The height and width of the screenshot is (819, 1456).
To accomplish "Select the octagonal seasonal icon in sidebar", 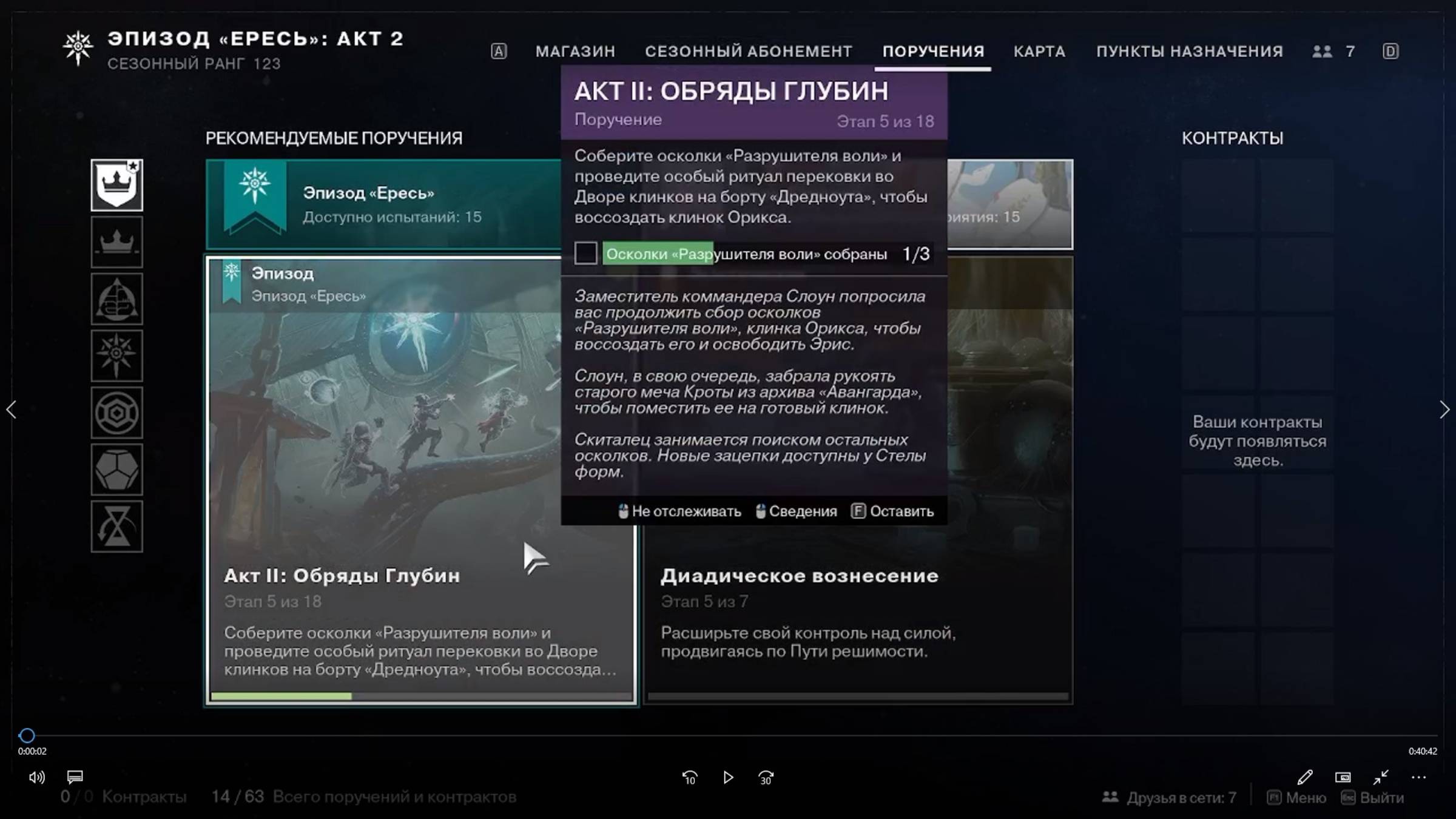I will 116,413.
